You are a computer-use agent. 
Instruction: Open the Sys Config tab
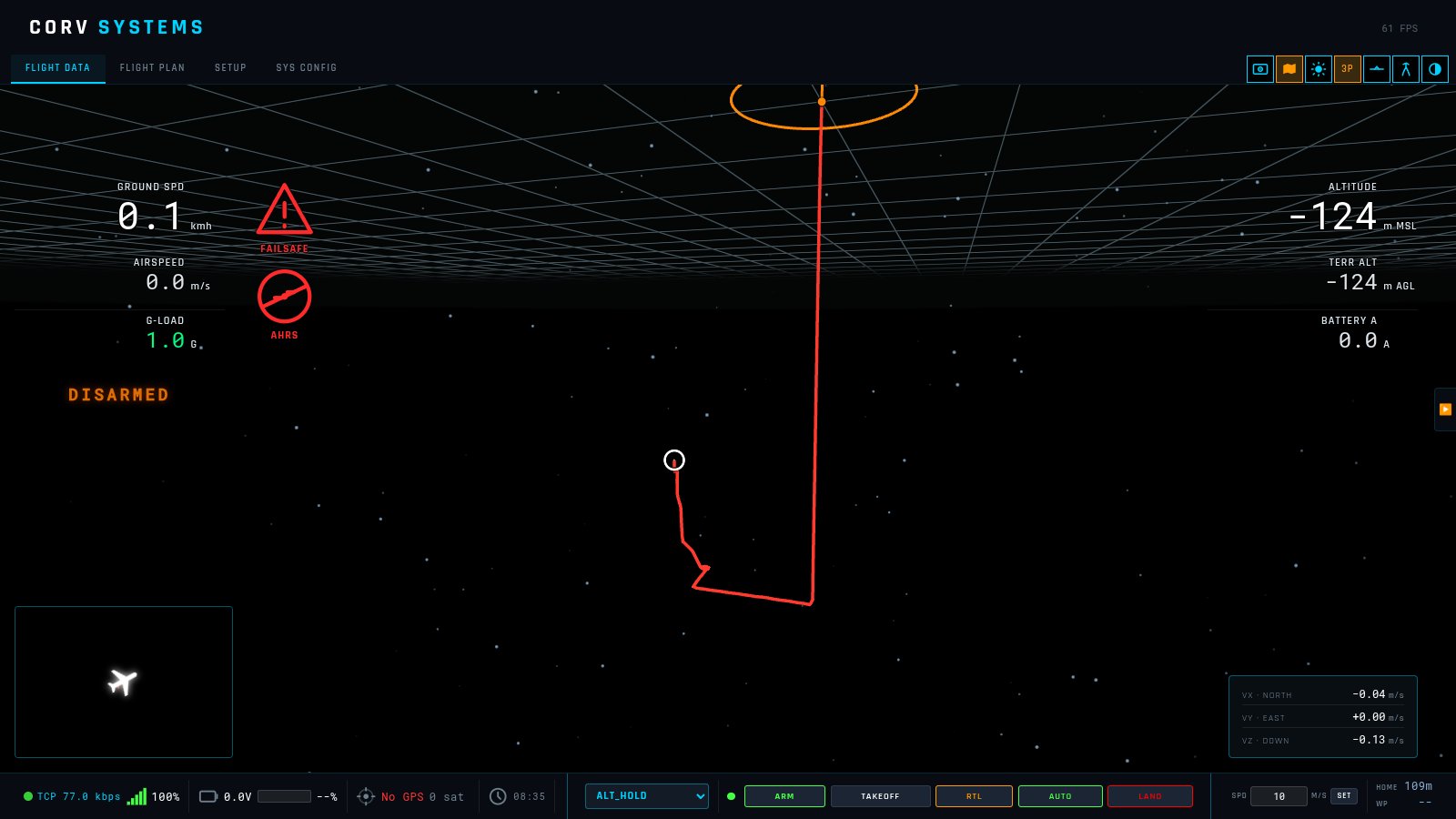(307, 68)
